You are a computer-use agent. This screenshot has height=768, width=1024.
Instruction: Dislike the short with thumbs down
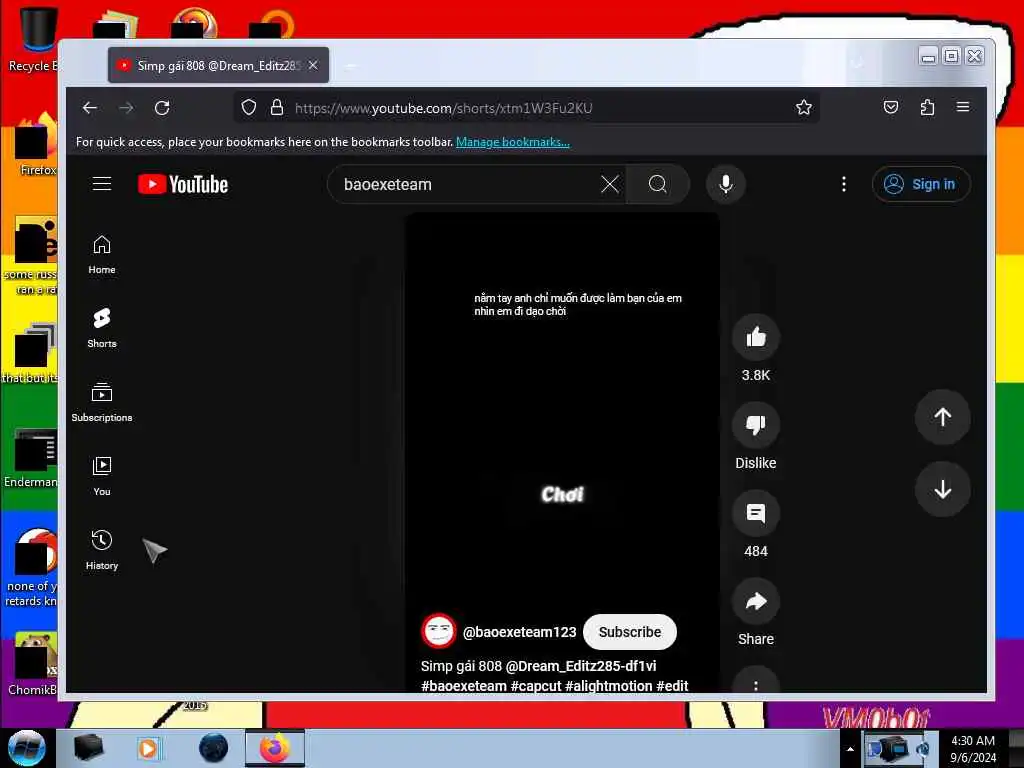[756, 425]
